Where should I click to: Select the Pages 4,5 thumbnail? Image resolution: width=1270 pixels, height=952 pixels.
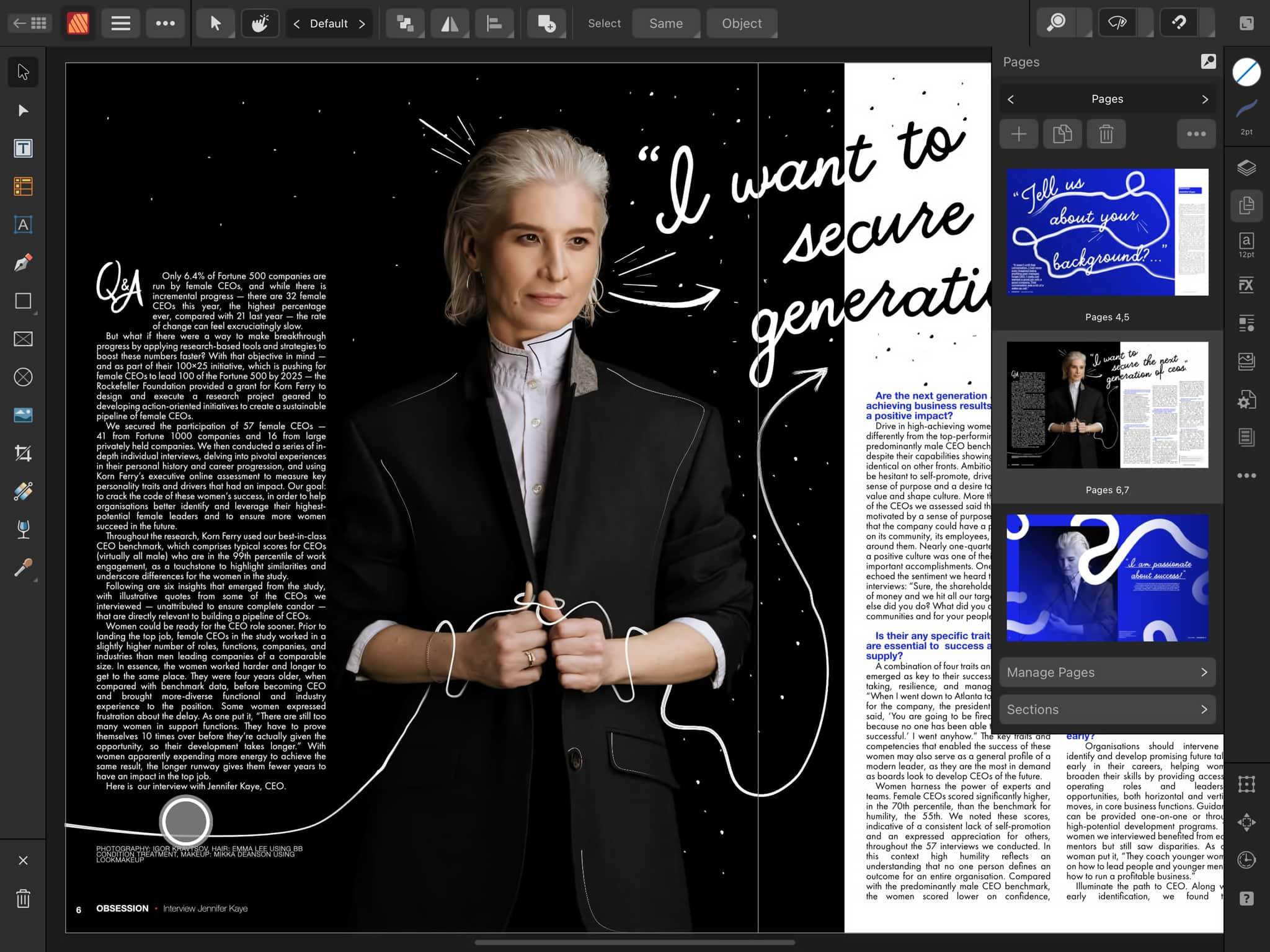pos(1108,232)
